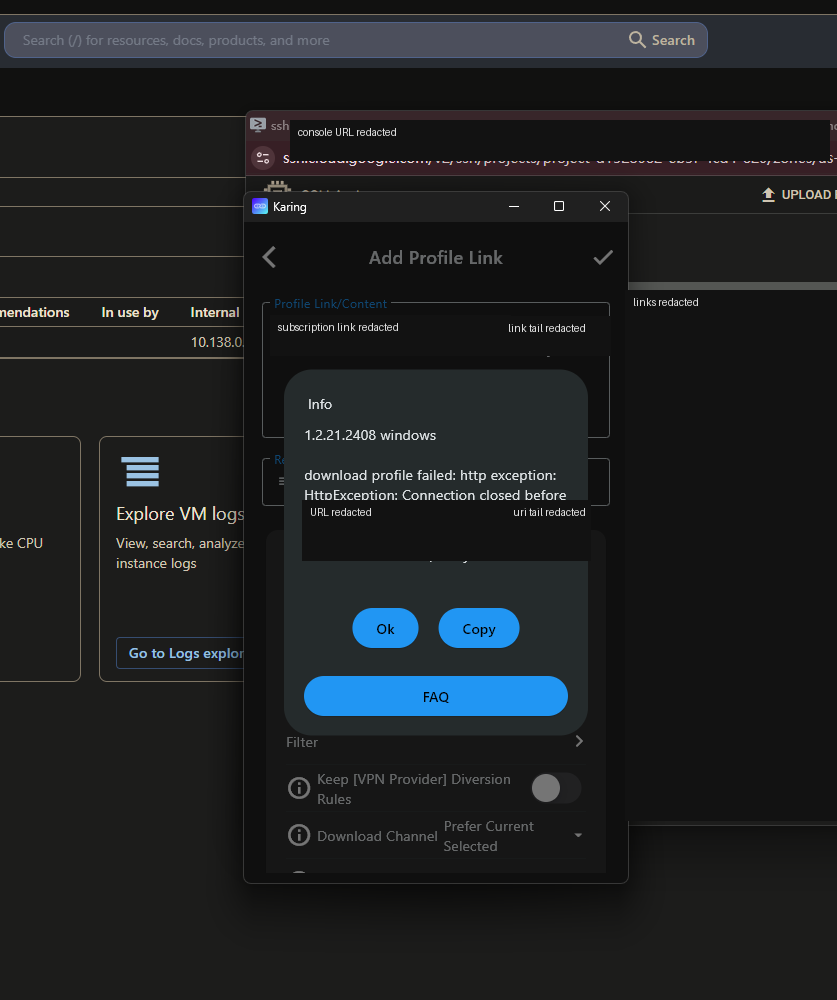Image resolution: width=837 pixels, height=1000 pixels.
Task: Click info icon beside Download Channel
Action: [x=299, y=835]
